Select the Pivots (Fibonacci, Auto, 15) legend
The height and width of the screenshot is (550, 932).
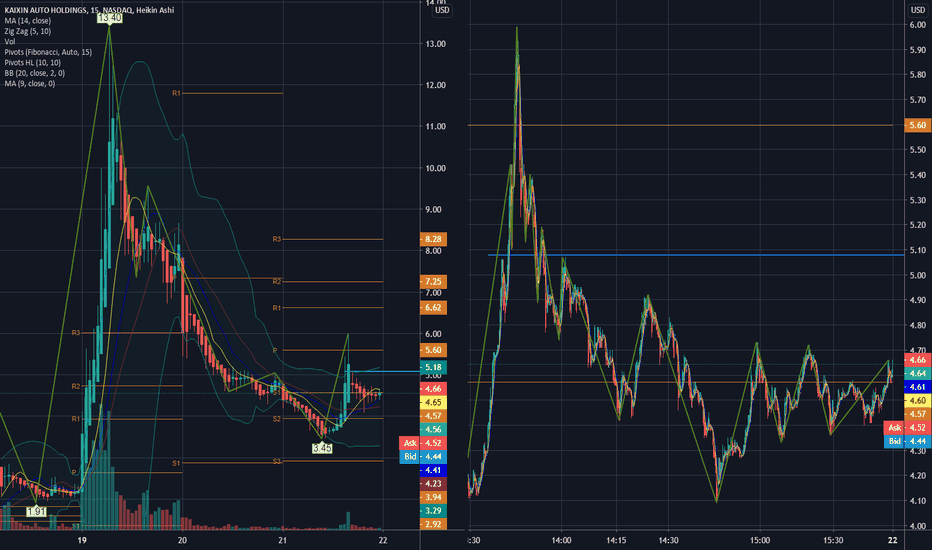[x=48, y=52]
